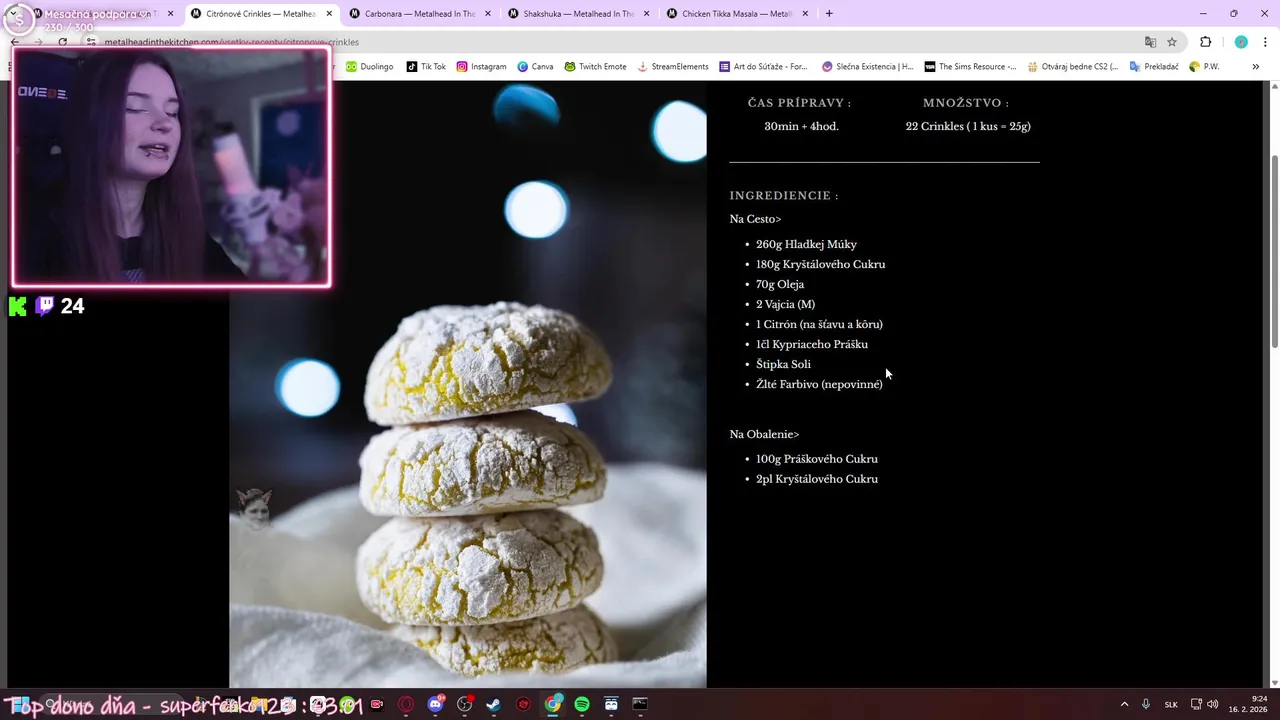Open the red gear app in taskbar
This screenshot has width=1280, height=720.
pyautogui.click(x=523, y=704)
